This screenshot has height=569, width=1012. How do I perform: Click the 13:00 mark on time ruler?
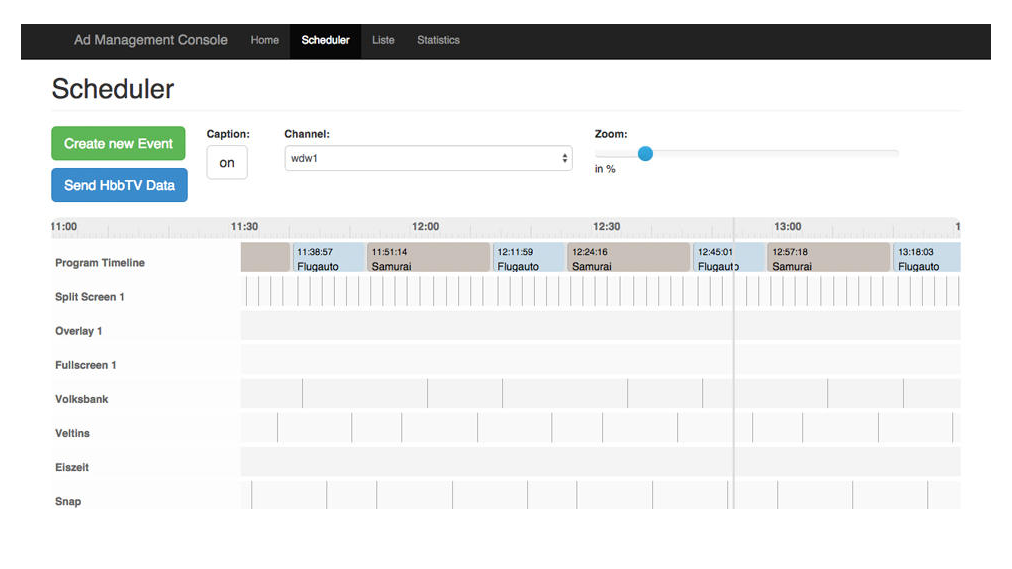(788, 226)
